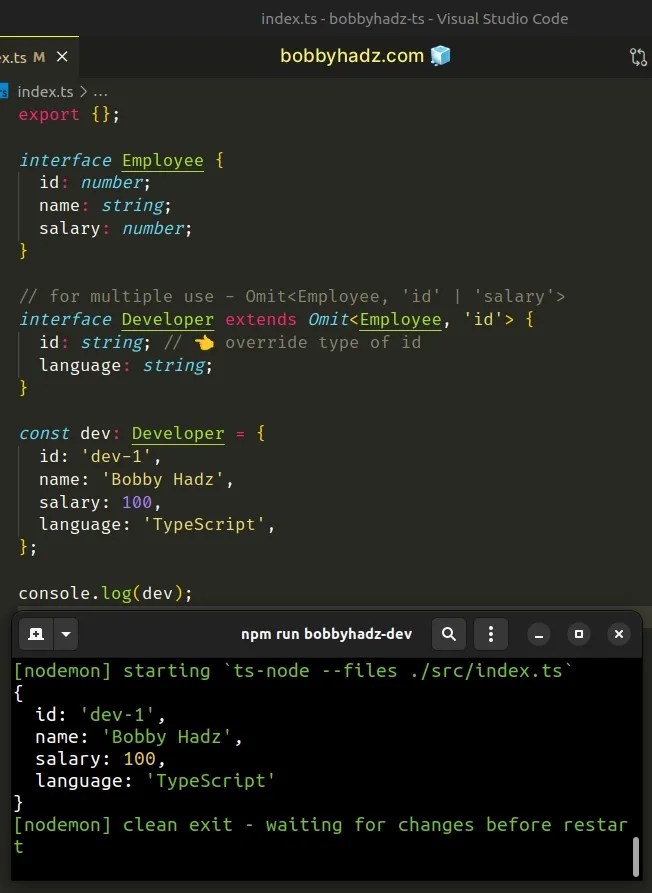Click the "id: 'dev-1'," line in editor

pos(100,456)
